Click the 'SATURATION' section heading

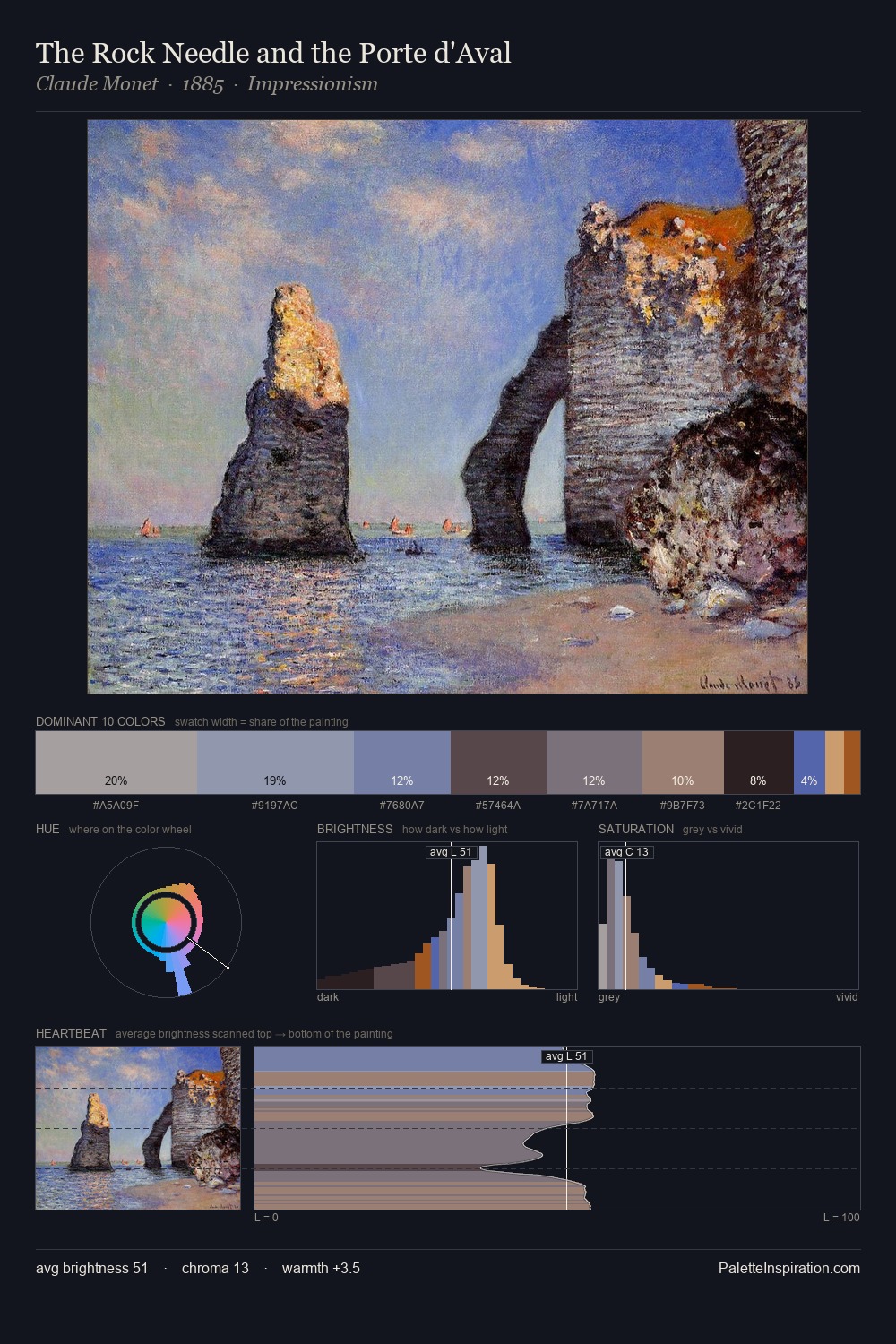[636, 829]
